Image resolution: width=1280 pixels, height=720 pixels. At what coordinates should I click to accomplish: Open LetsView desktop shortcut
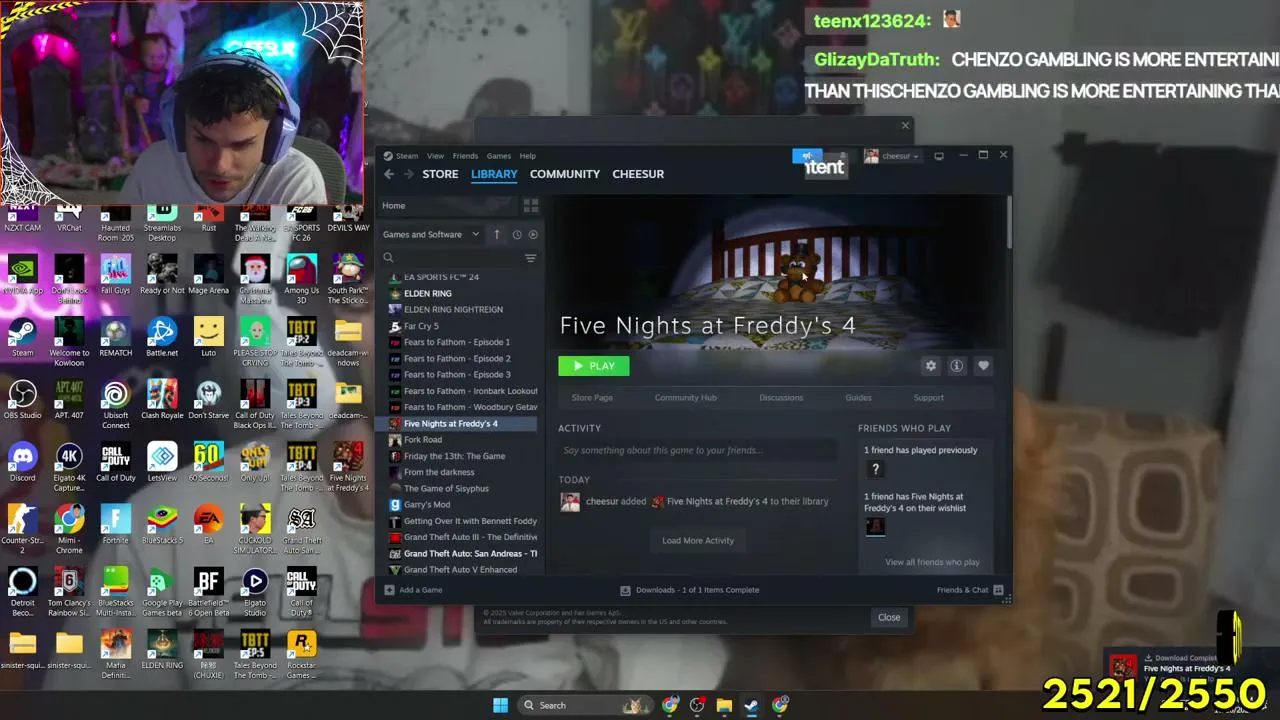point(162,464)
